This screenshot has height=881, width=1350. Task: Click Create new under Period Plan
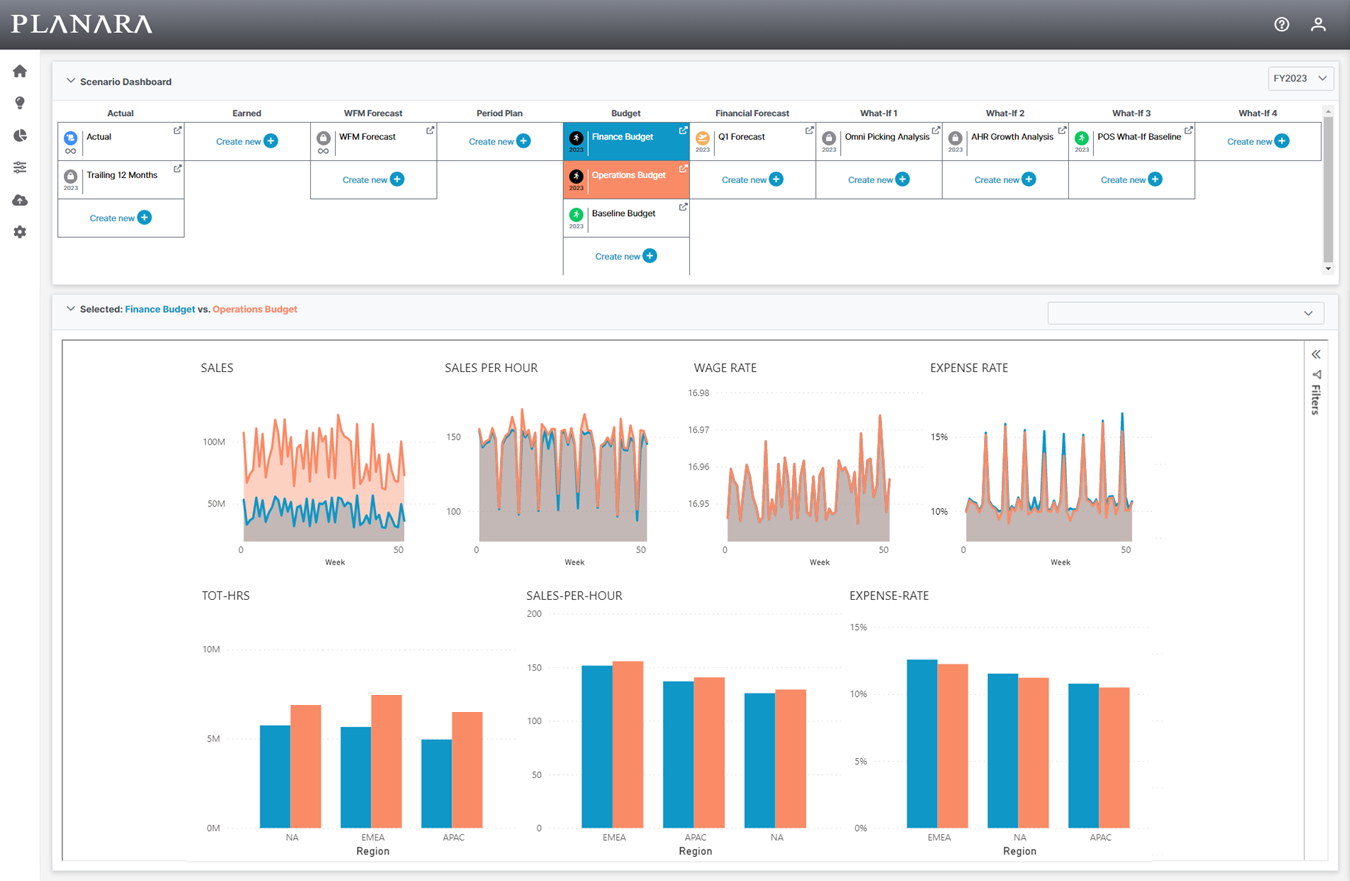pos(500,141)
